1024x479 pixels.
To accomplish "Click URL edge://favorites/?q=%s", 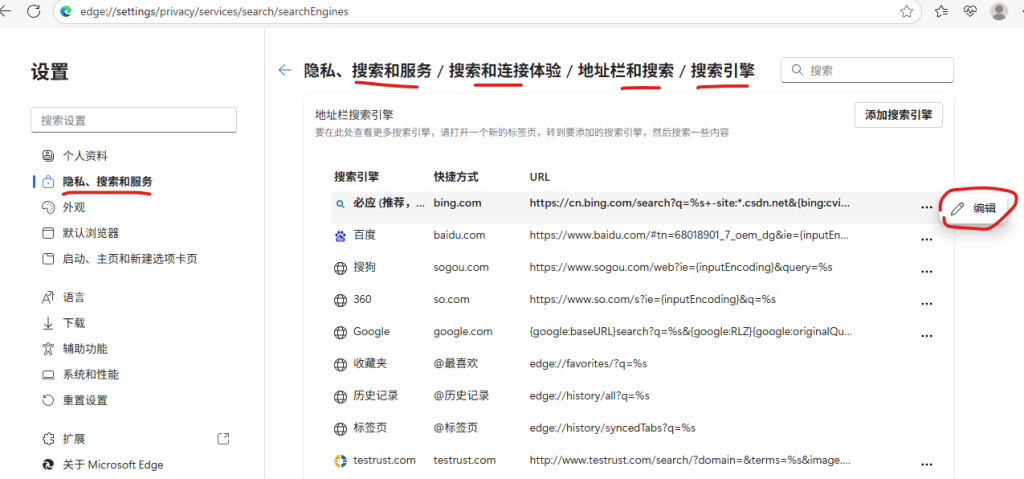I will tap(588, 363).
